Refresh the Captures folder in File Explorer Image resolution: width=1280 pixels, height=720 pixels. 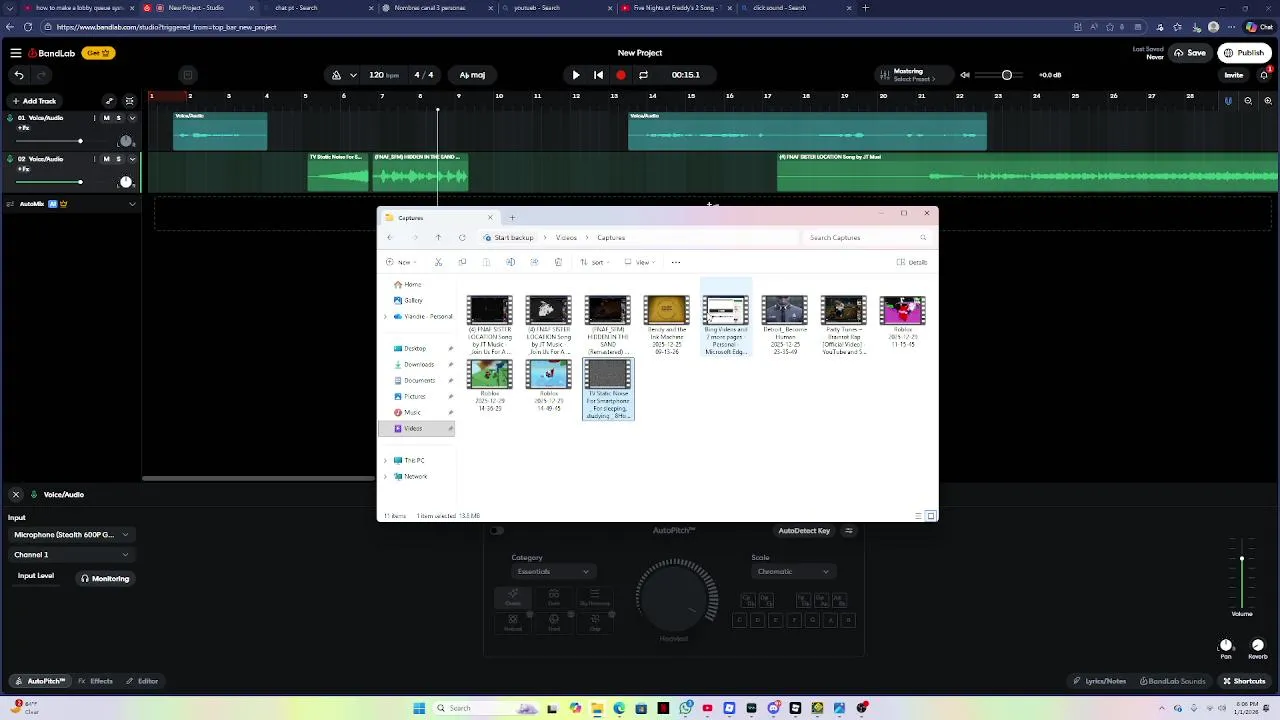pyautogui.click(x=462, y=238)
